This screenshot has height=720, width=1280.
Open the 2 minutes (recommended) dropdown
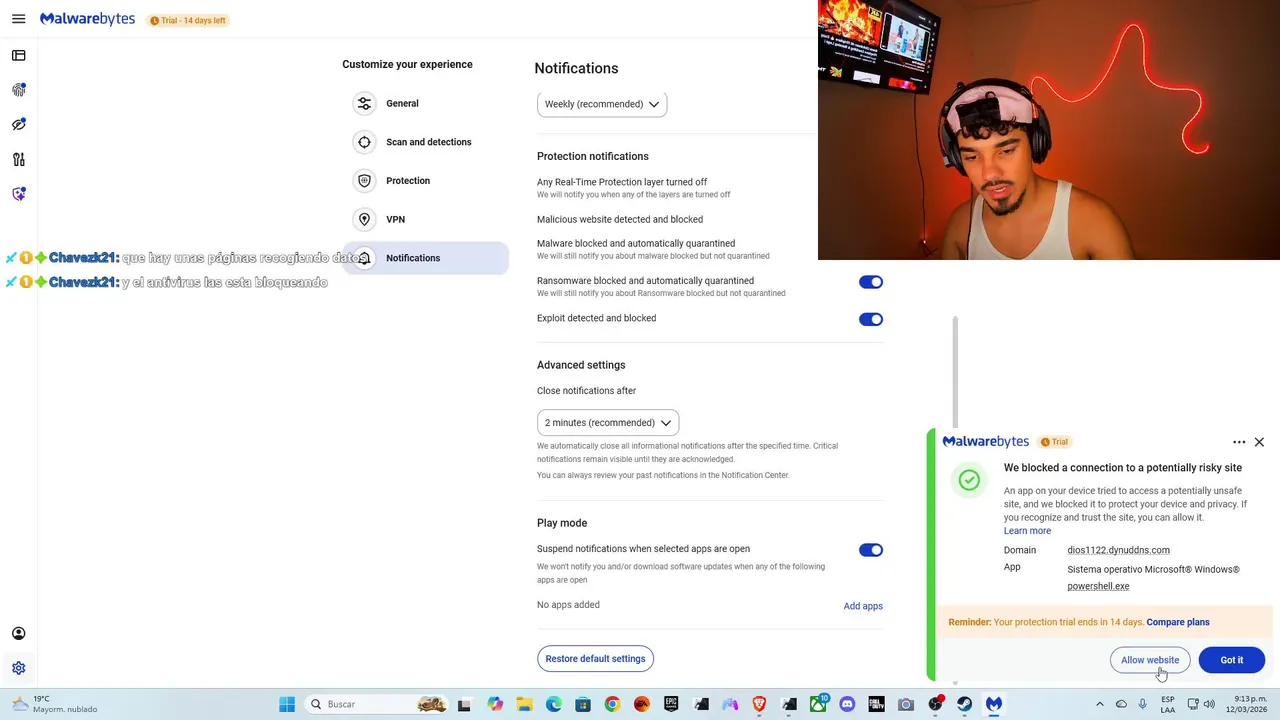(x=608, y=422)
